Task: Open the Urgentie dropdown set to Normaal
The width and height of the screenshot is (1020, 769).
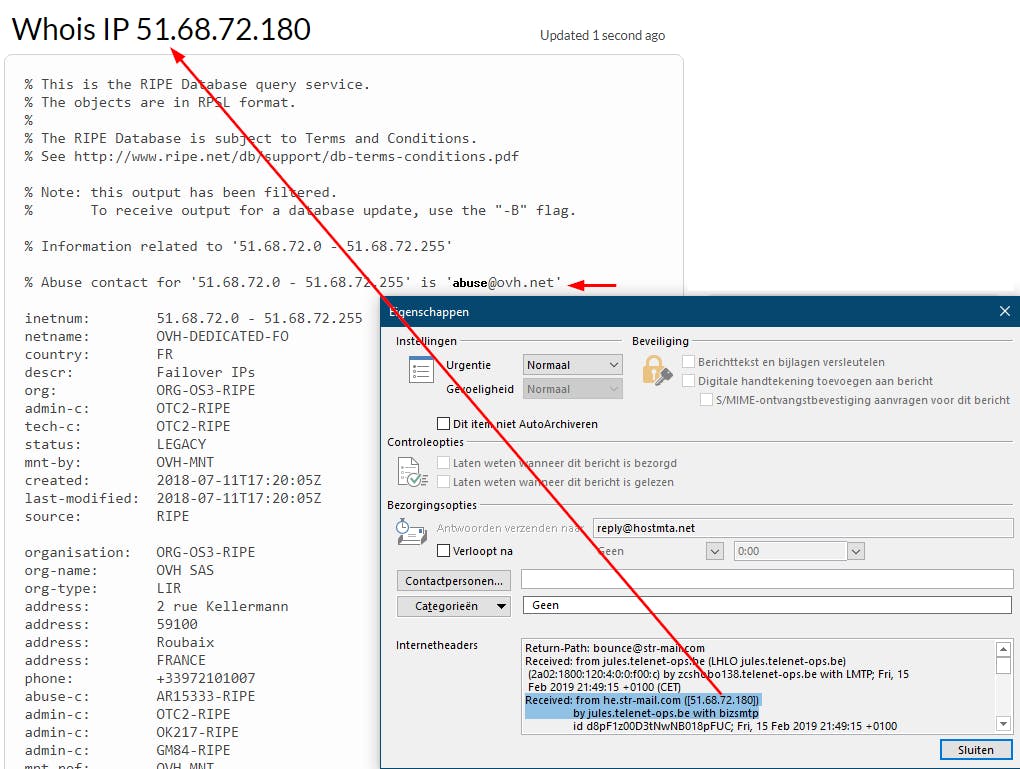Action: (572, 365)
